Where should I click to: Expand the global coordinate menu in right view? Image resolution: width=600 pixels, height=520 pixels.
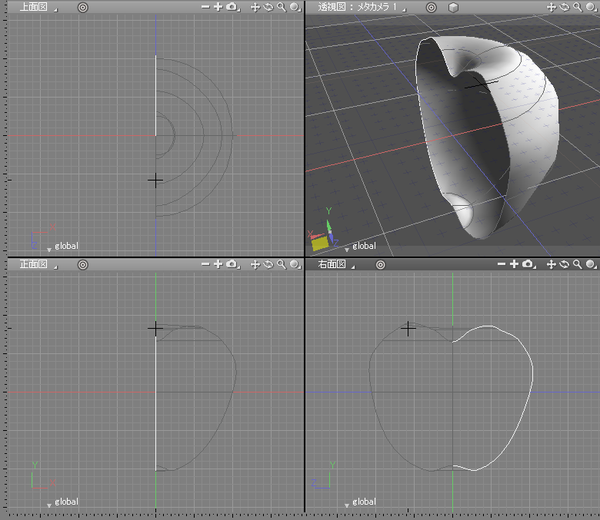(x=348, y=503)
